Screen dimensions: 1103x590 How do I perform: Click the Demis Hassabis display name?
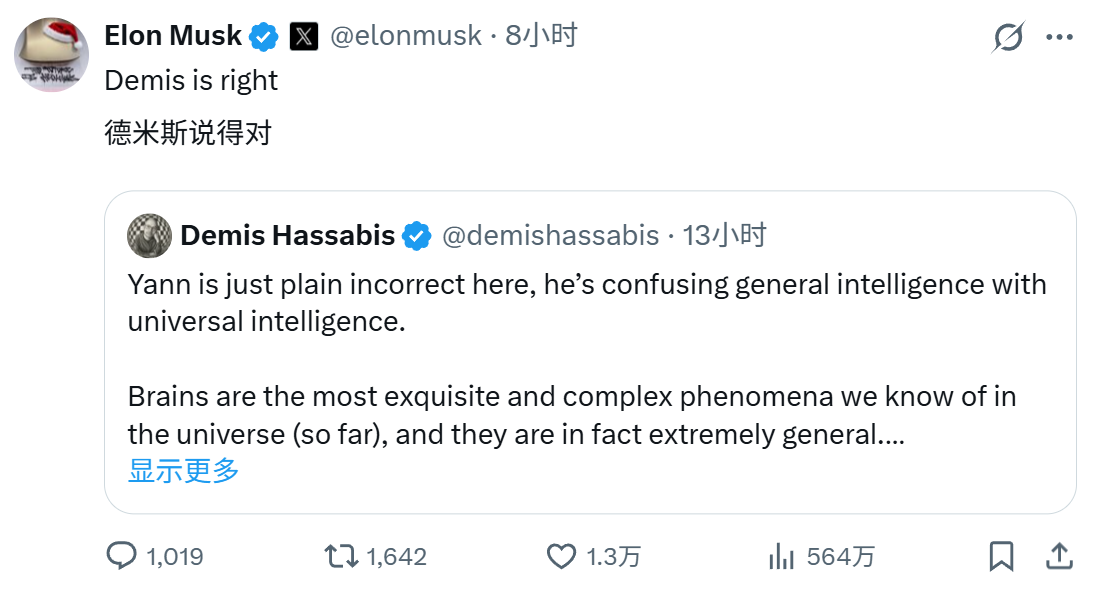288,236
